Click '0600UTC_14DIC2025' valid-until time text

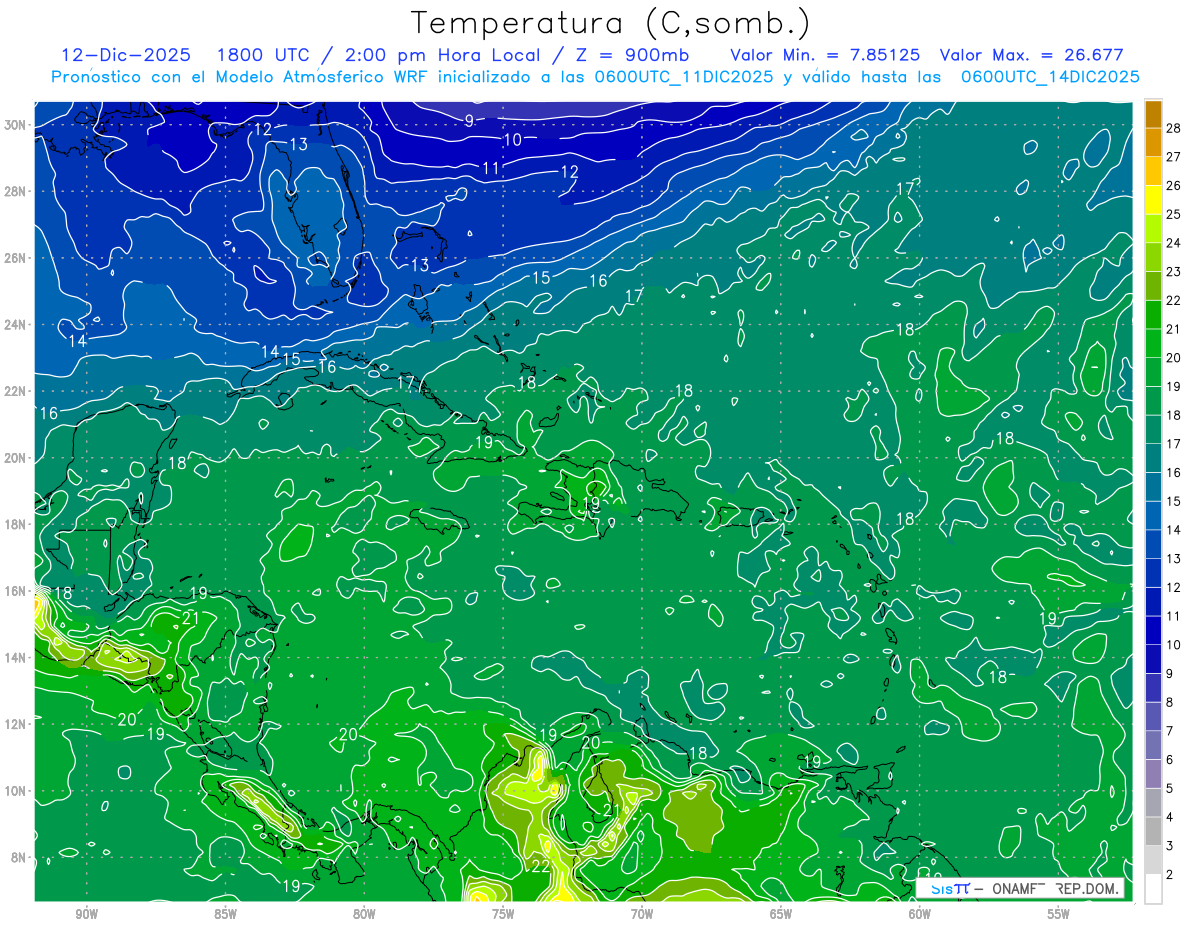point(1050,77)
